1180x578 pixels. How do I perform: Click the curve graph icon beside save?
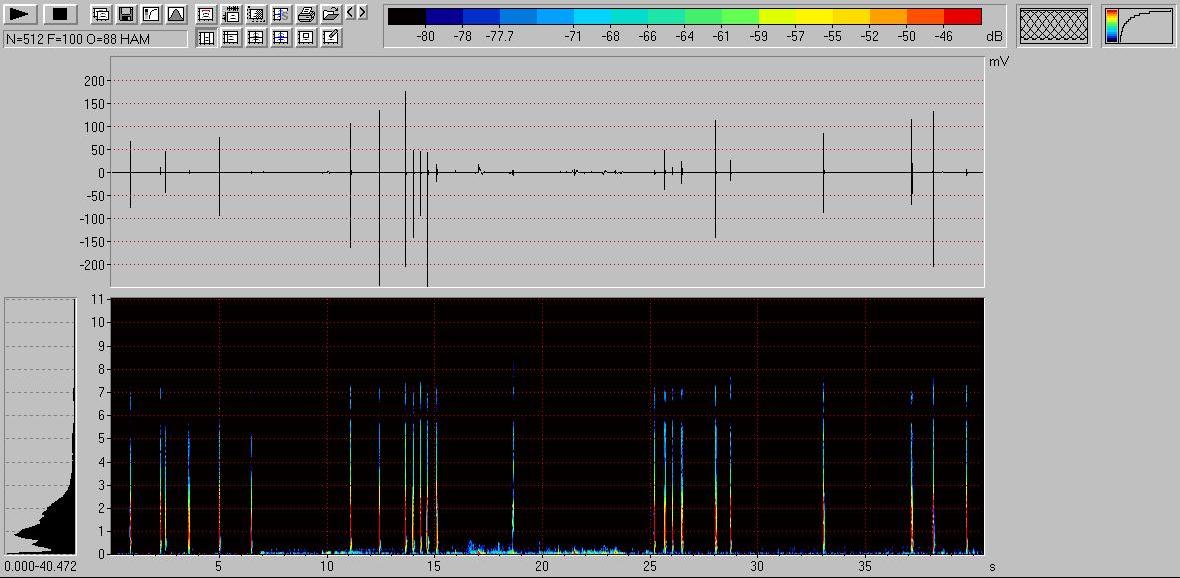151,14
